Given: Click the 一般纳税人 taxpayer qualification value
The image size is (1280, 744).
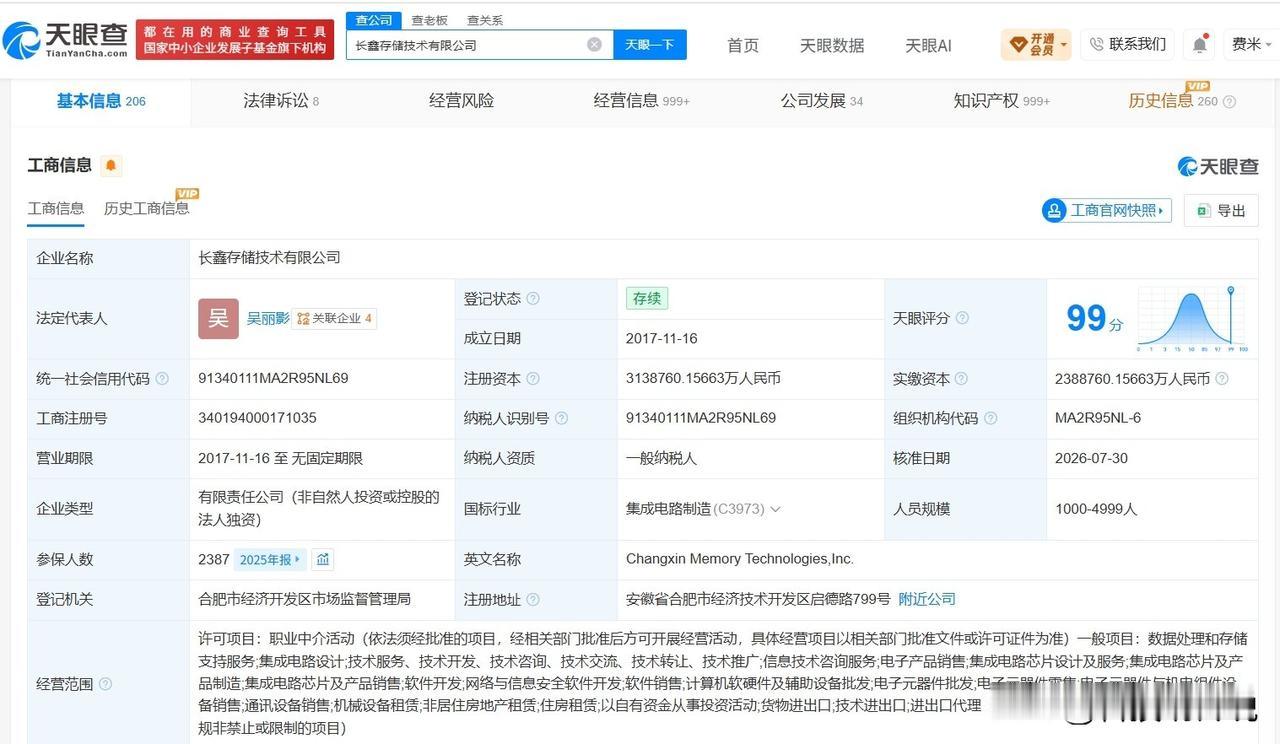Looking at the screenshot, I should (x=661, y=458).
